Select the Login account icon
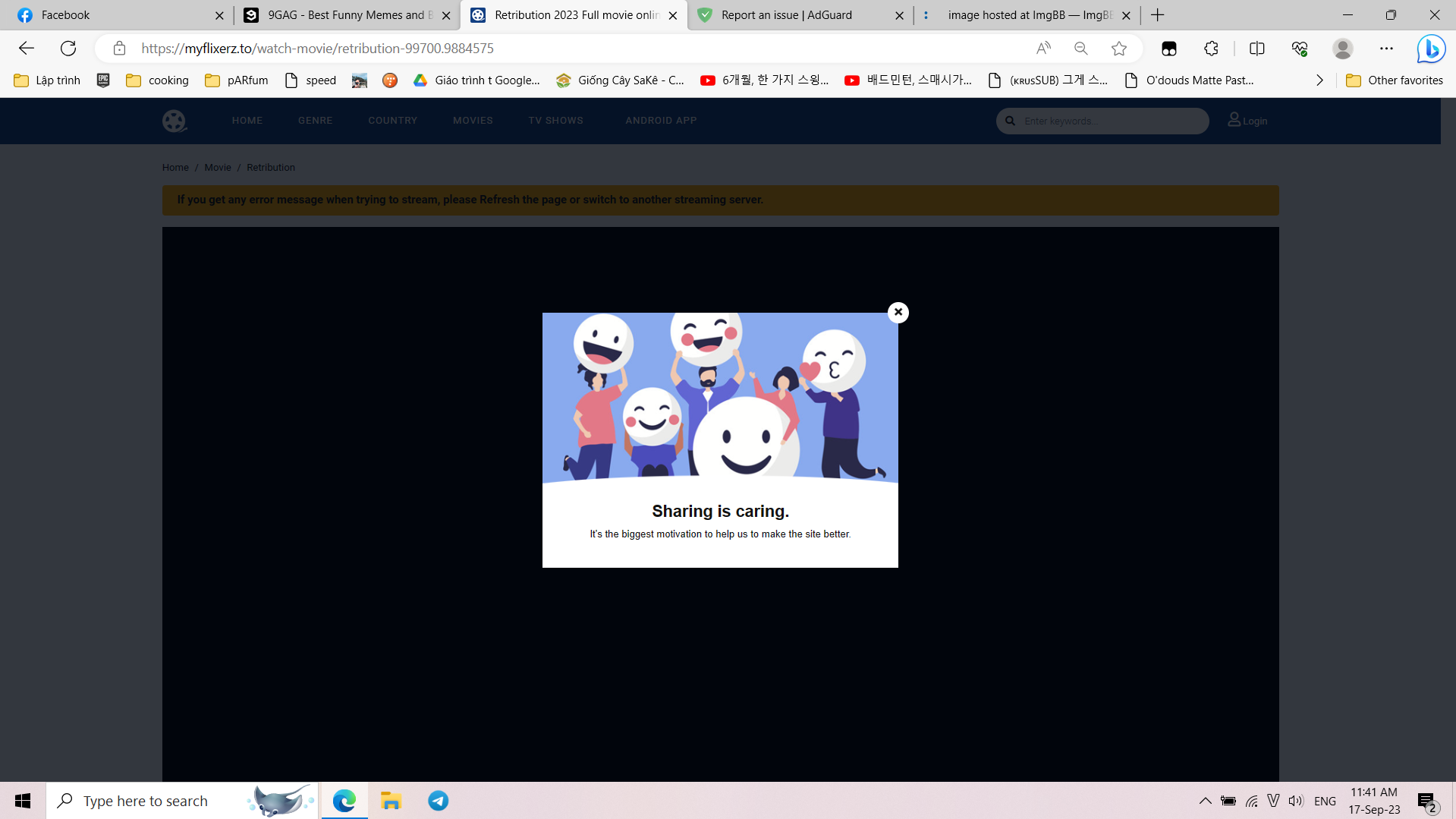The width and height of the screenshot is (1456, 819). pos(1234,120)
